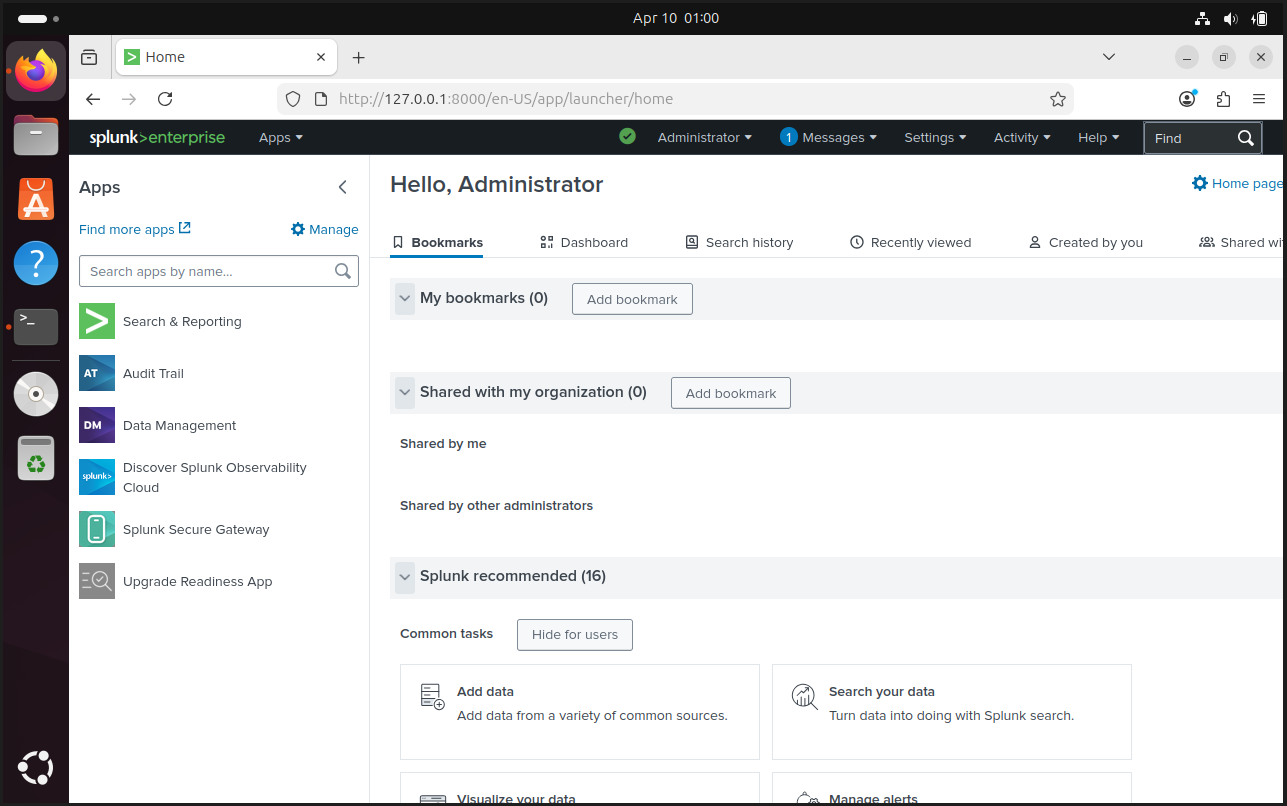Click Add bookmark under My bookmarks

coord(632,299)
